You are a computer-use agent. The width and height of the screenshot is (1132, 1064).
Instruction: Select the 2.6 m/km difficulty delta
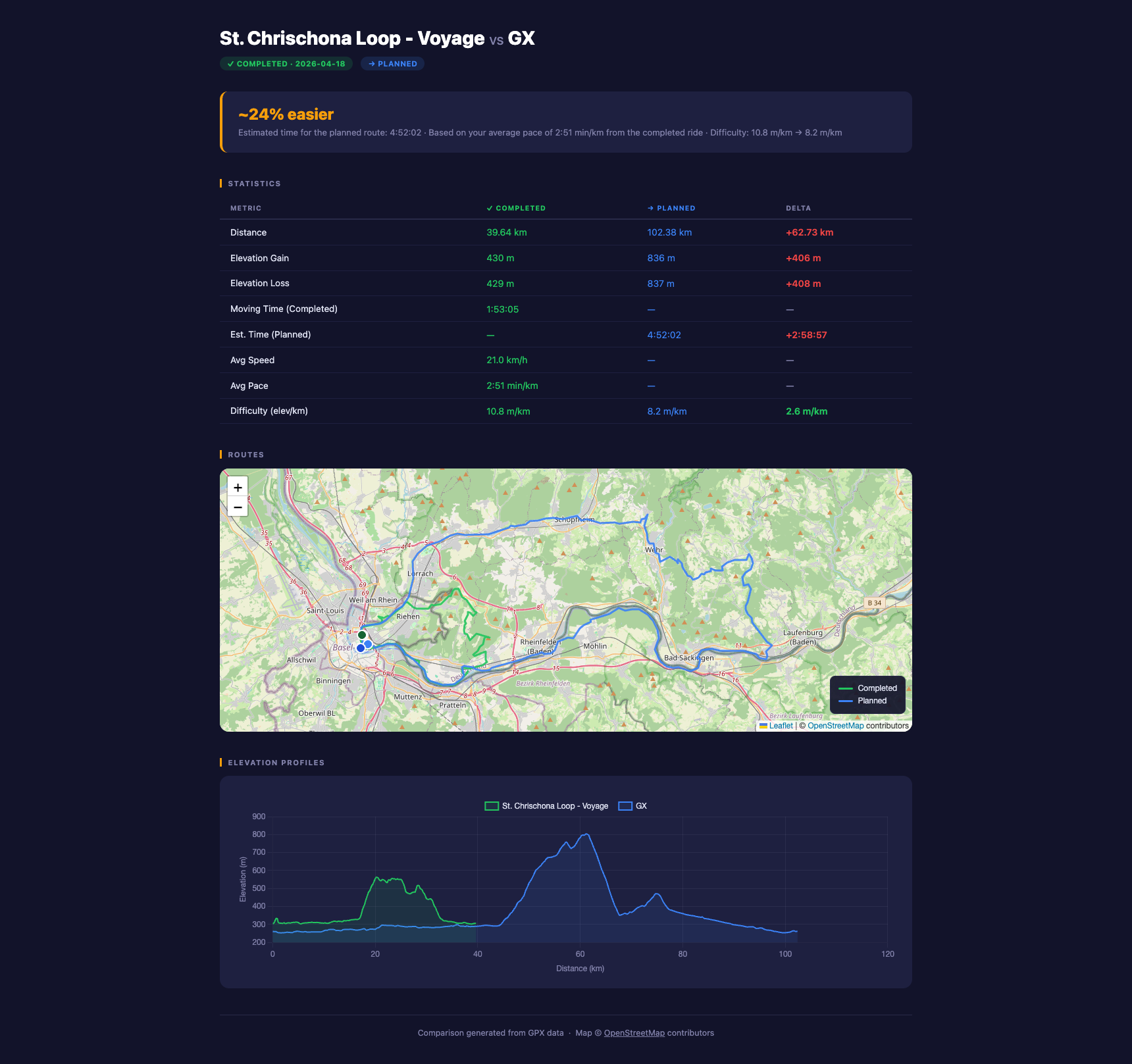click(x=807, y=411)
